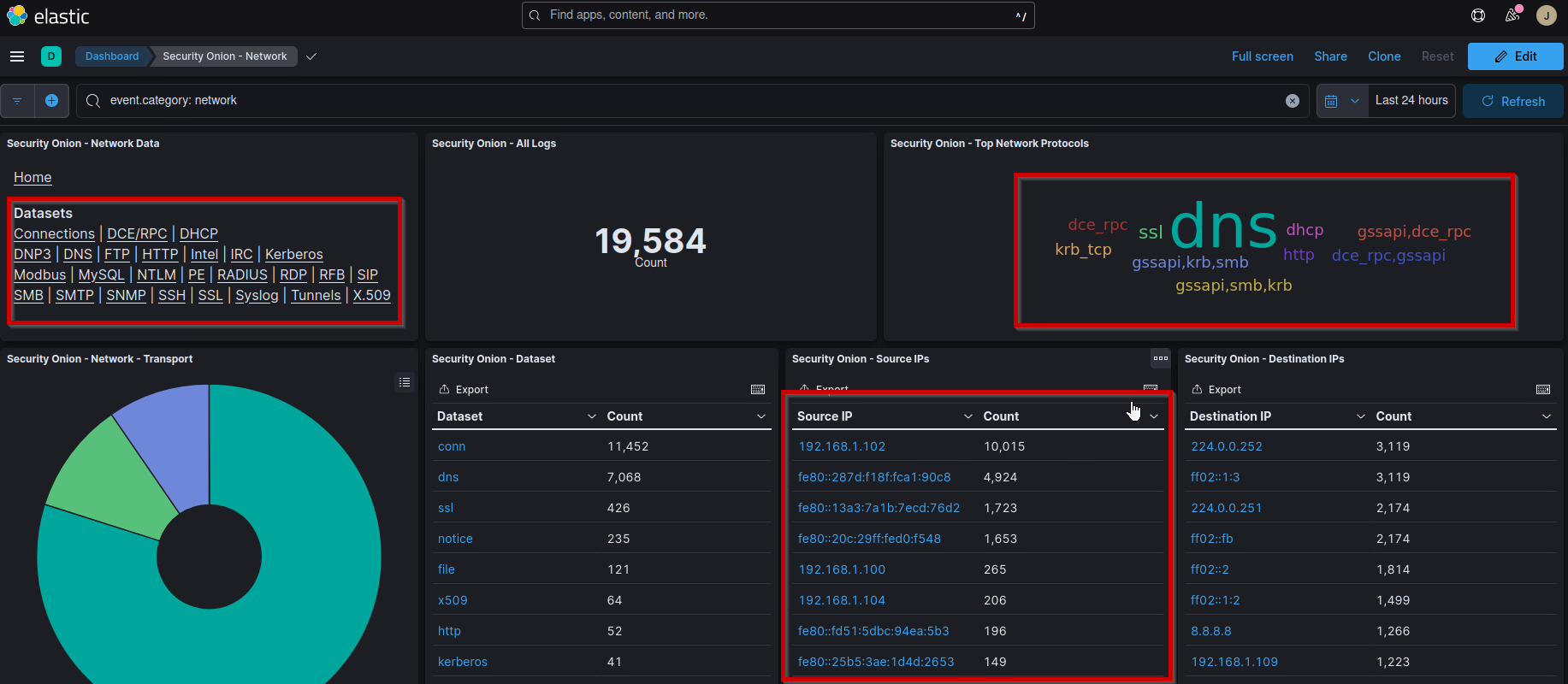Open the newsfeed notifications icon
This screenshot has width=1568, height=684.
[x=1512, y=15]
